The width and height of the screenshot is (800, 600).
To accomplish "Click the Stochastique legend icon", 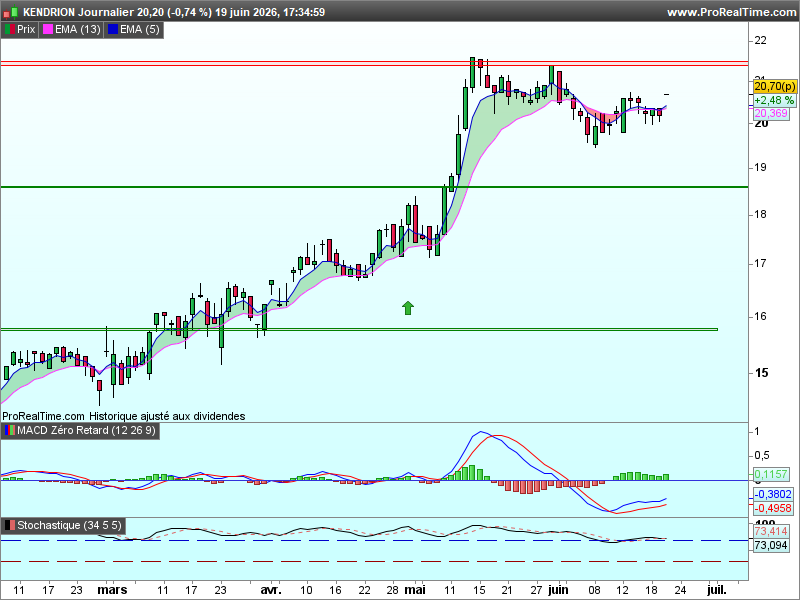I will (9, 526).
